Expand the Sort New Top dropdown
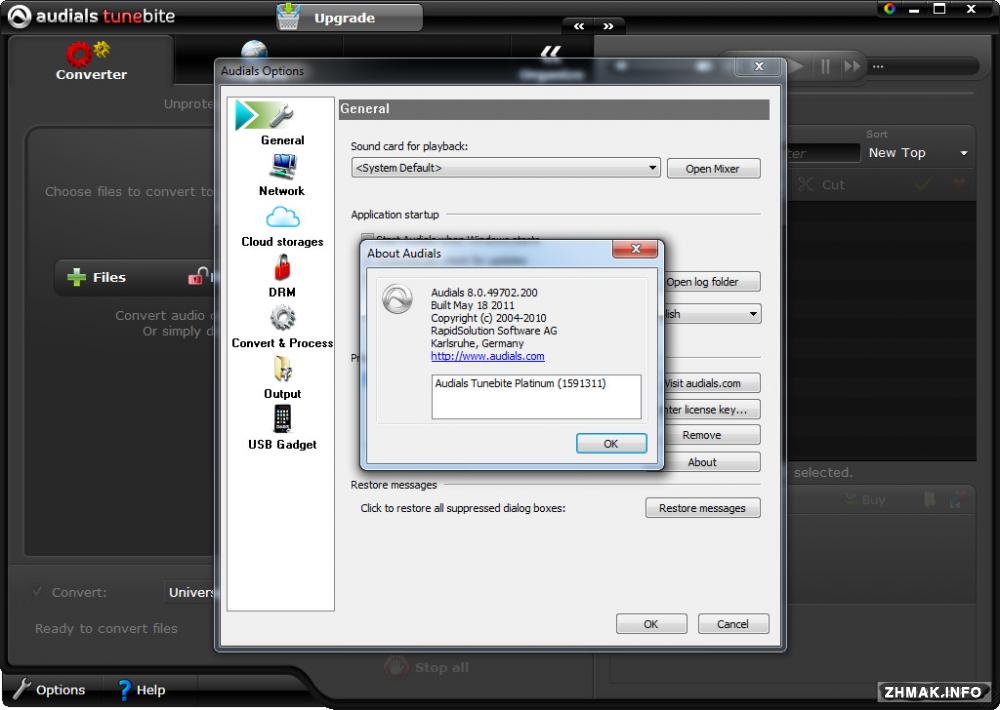Image resolution: width=1000 pixels, height=710 pixels. tap(917, 152)
